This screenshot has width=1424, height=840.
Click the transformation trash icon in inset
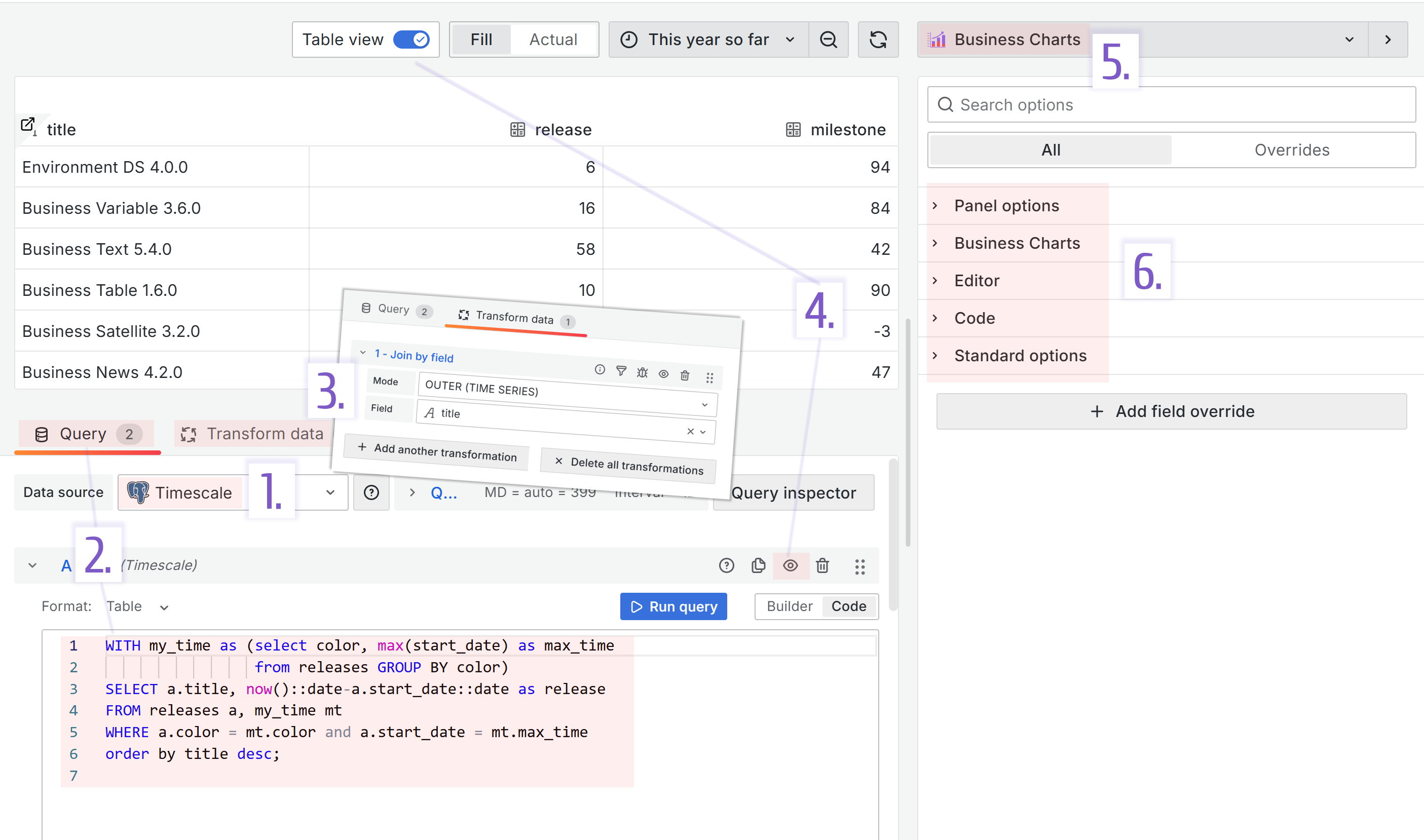coord(685,375)
